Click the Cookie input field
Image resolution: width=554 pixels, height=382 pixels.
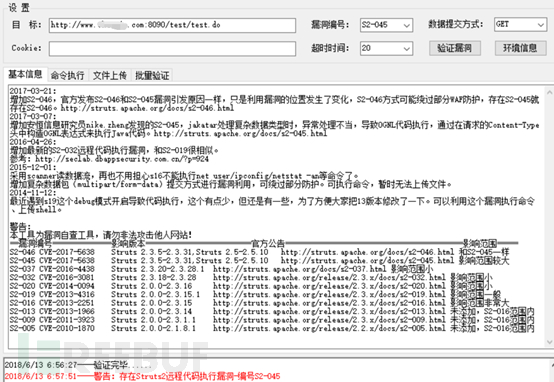tap(172, 48)
